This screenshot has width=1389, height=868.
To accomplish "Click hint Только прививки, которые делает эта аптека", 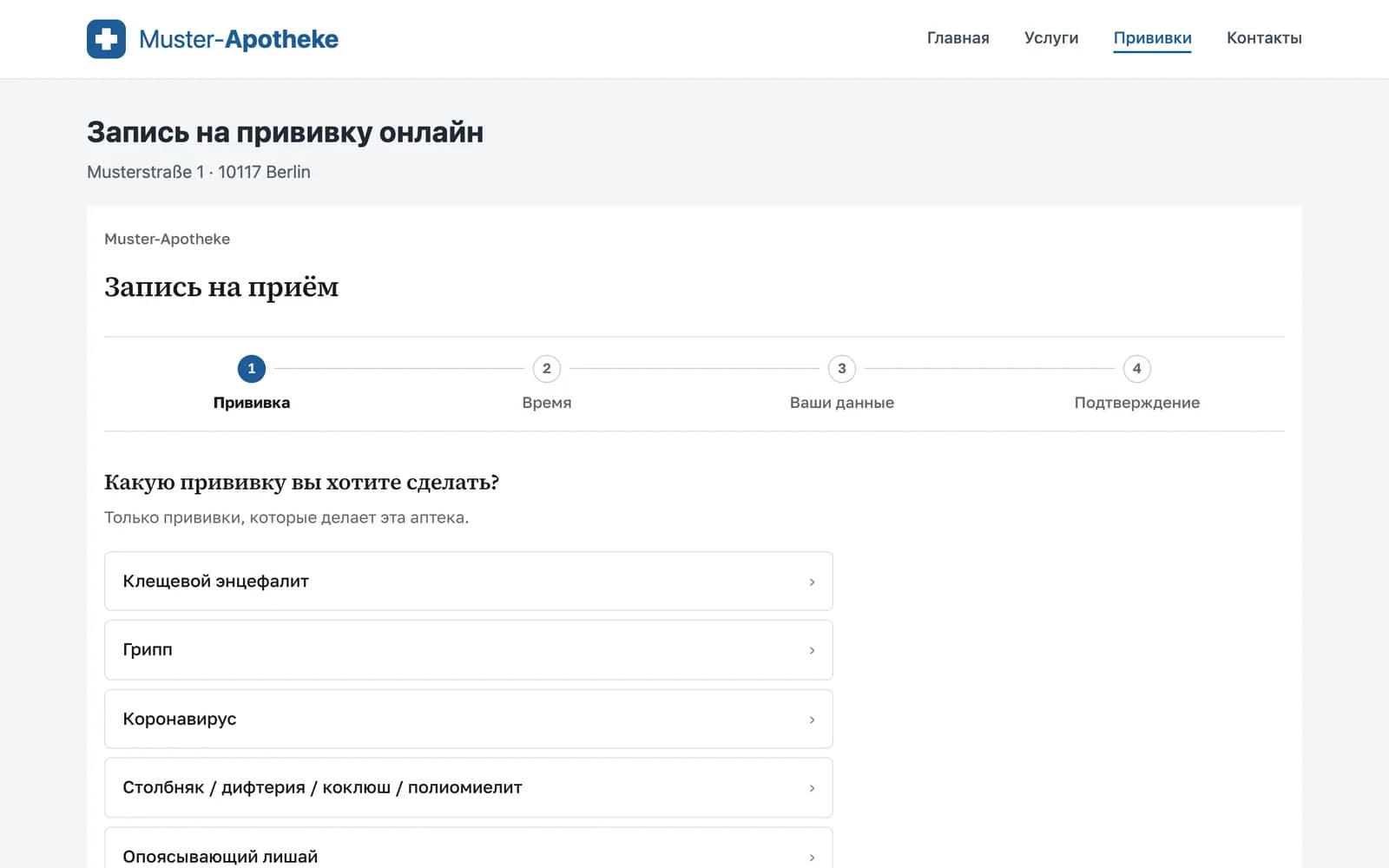I will click(286, 517).
